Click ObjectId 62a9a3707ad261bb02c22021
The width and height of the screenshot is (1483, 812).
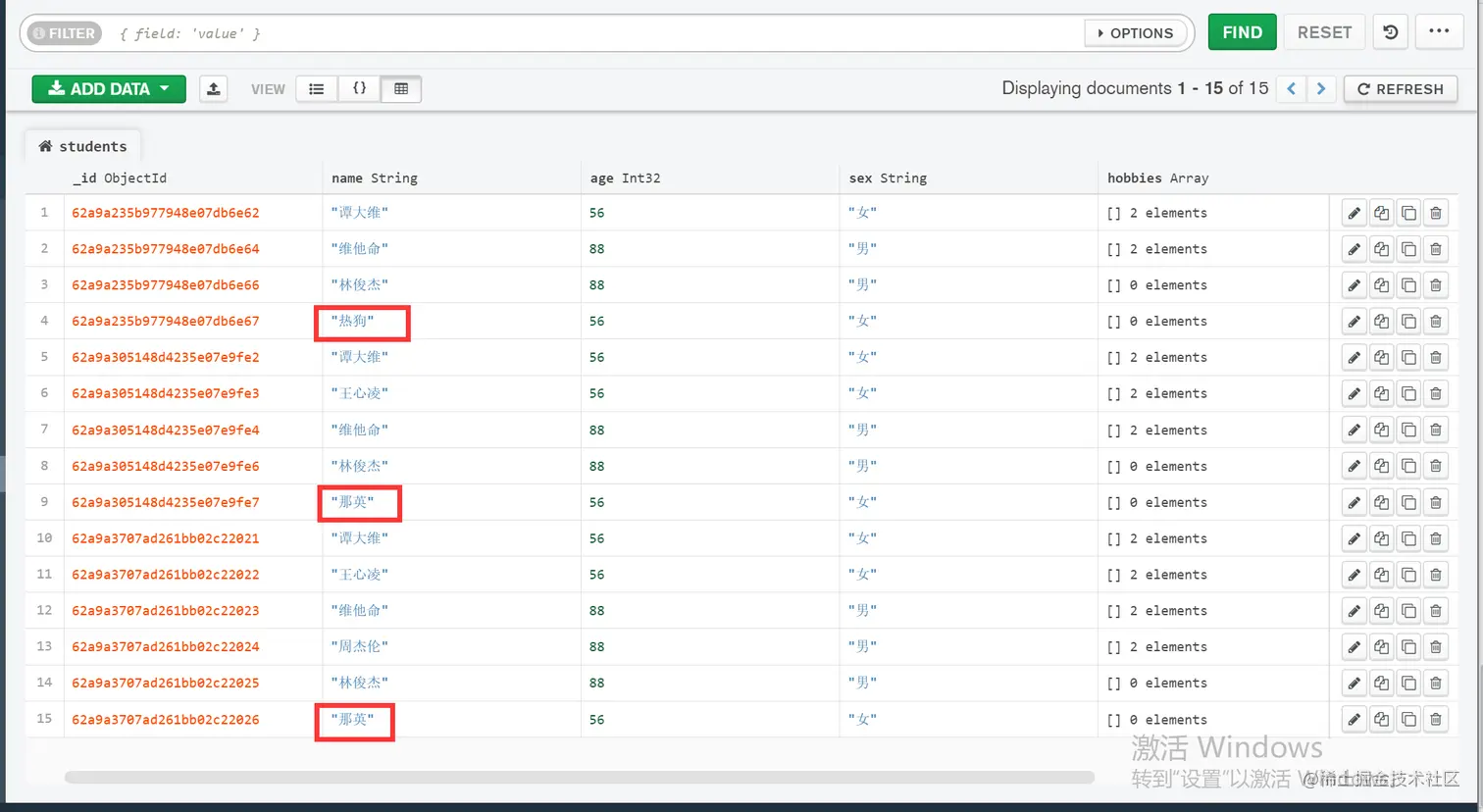click(166, 539)
